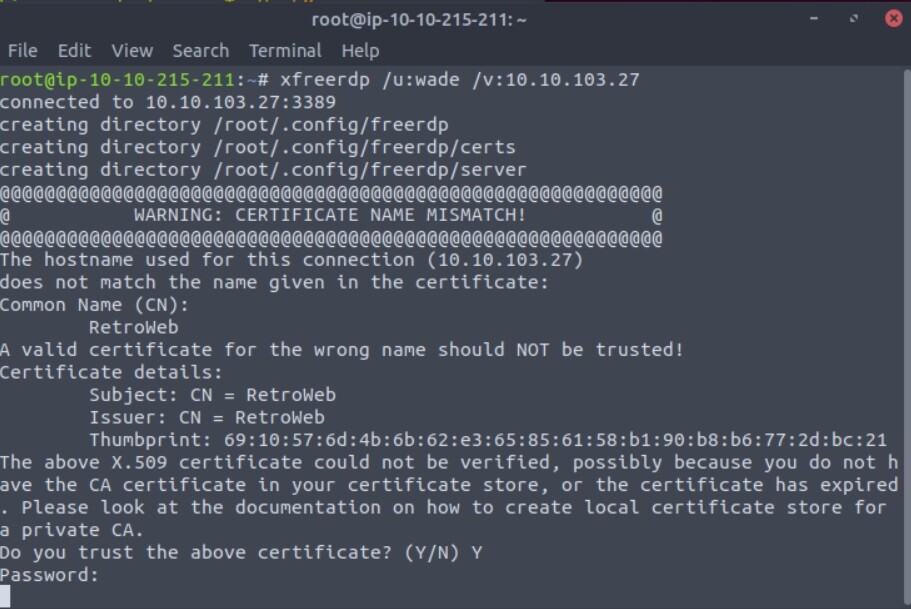Open the Help menu
Screen dimensions: 911x609
click(360, 50)
